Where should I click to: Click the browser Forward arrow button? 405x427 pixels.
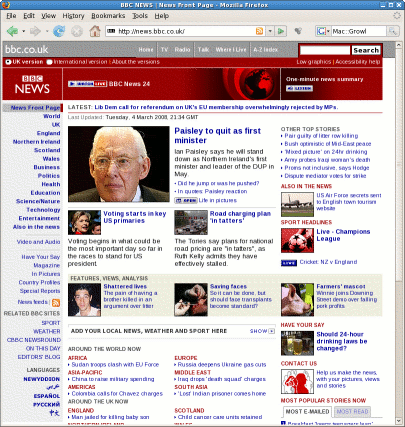tap(35, 31)
